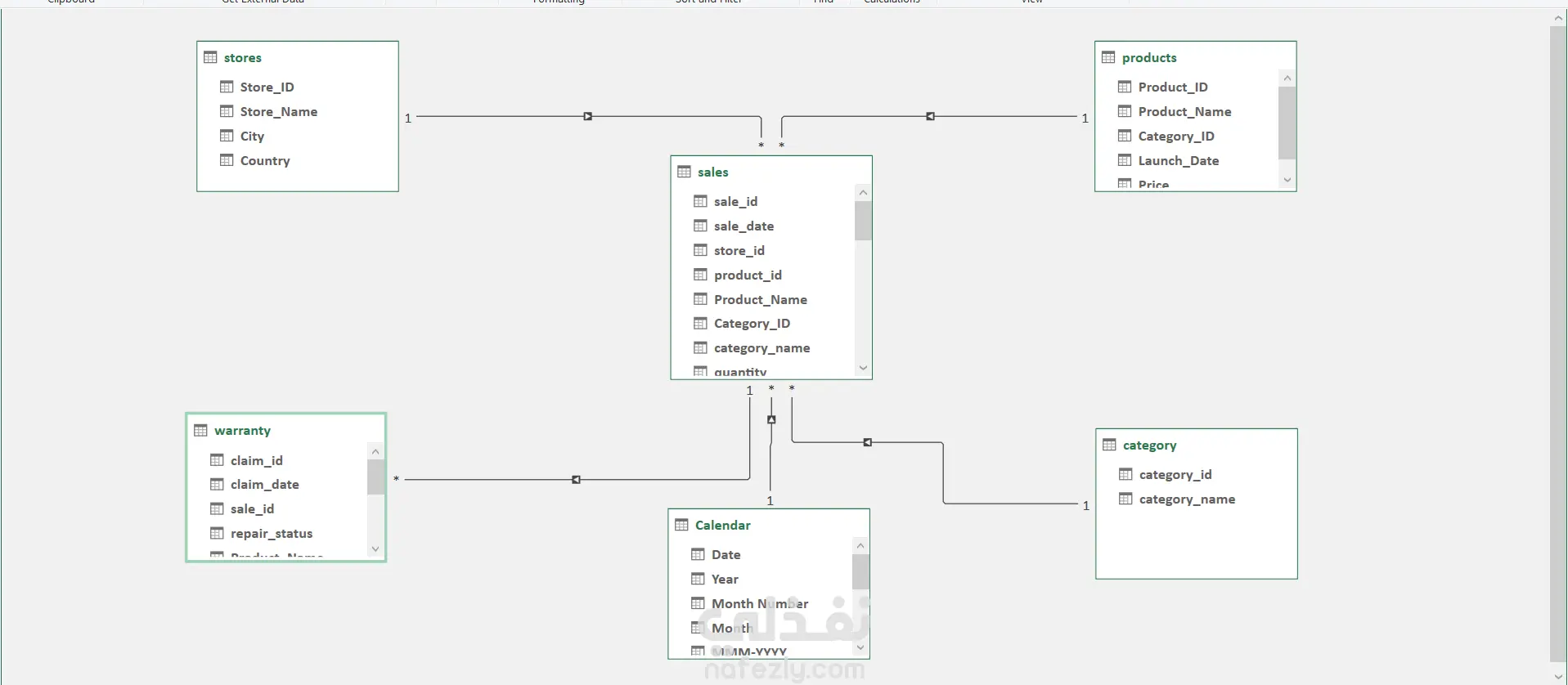The width and height of the screenshot is (1568, 685).
Task: Select the category-to-sales relationship arrow marker
Action: click(868, 442)
